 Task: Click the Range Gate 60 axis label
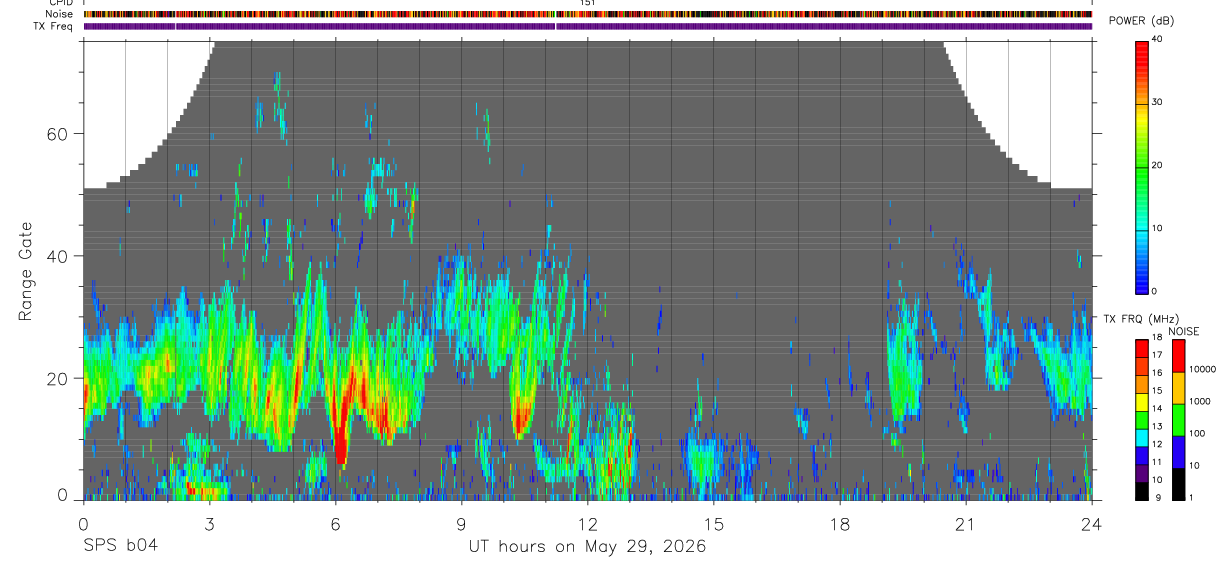click(62, 134)
